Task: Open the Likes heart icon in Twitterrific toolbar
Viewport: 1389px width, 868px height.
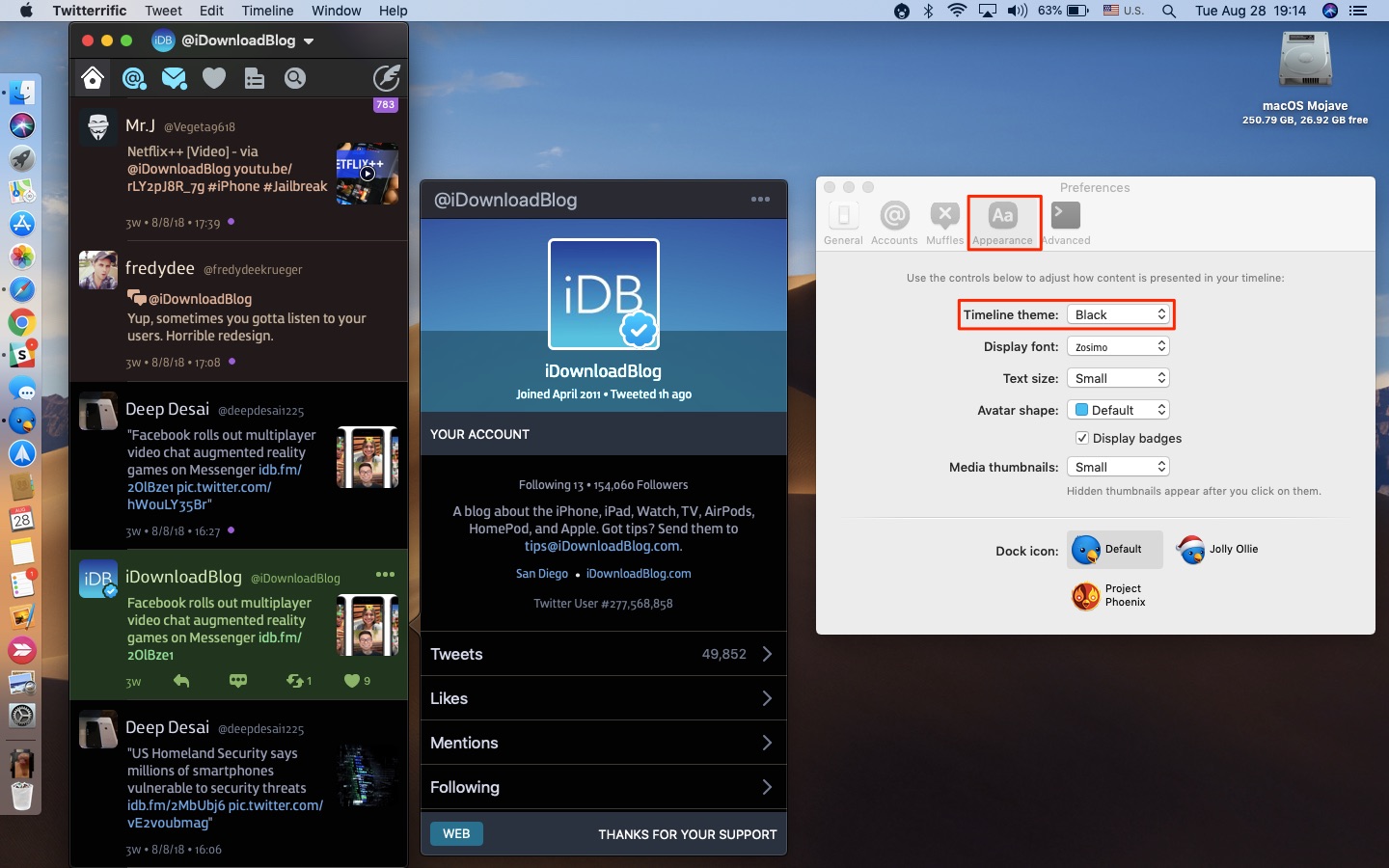Action: 214,78
